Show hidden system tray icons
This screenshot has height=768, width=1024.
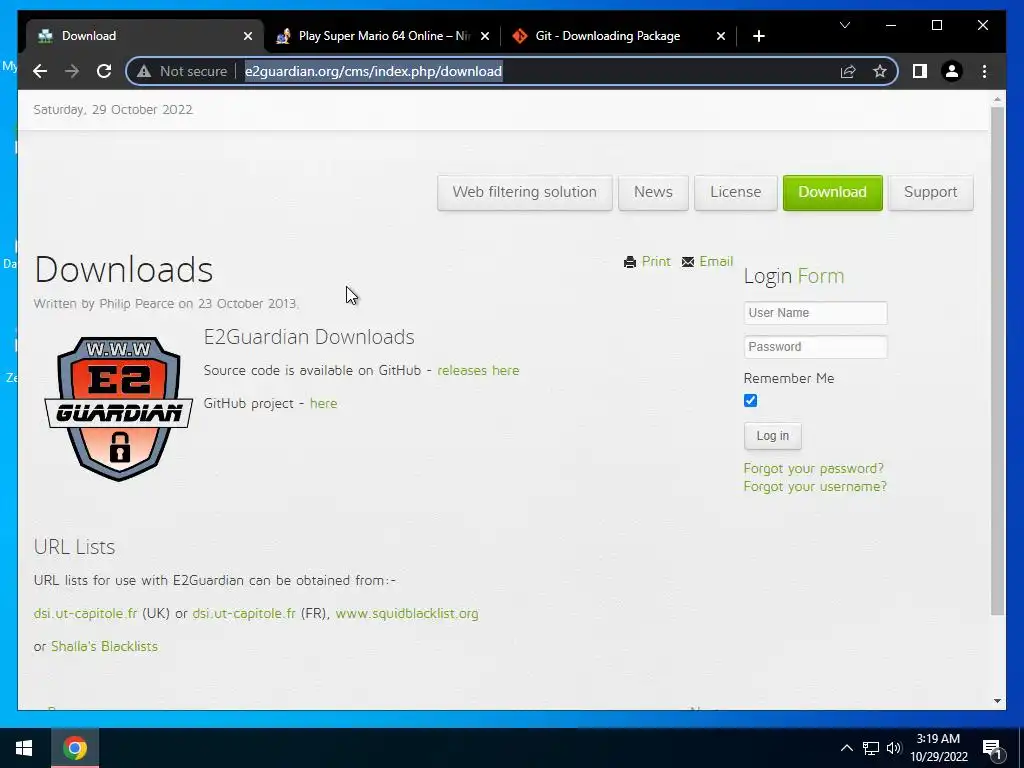846,748
